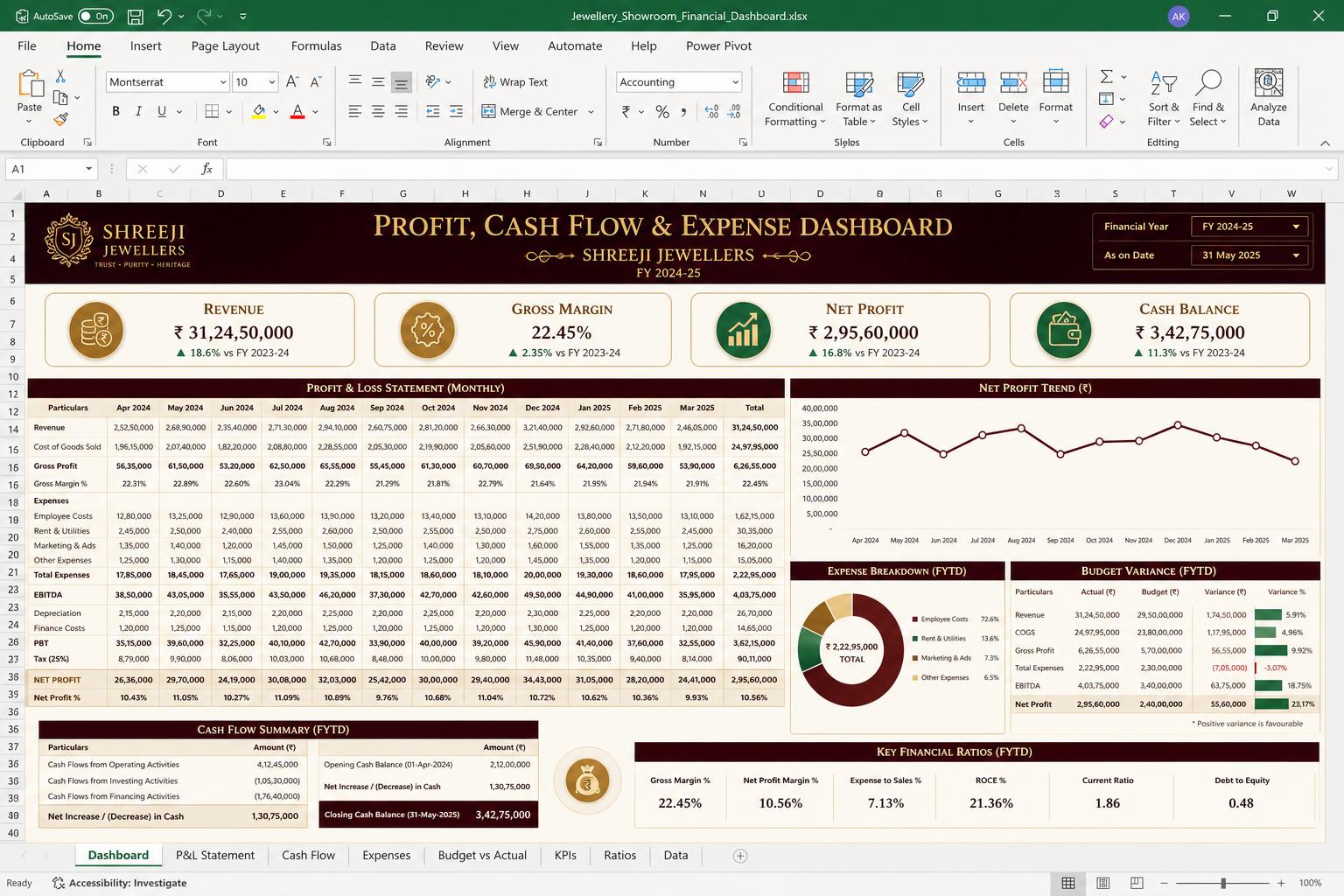Open Merge & Center dropdown arrow
This screenshot has width=1344, height=896.
591,111
